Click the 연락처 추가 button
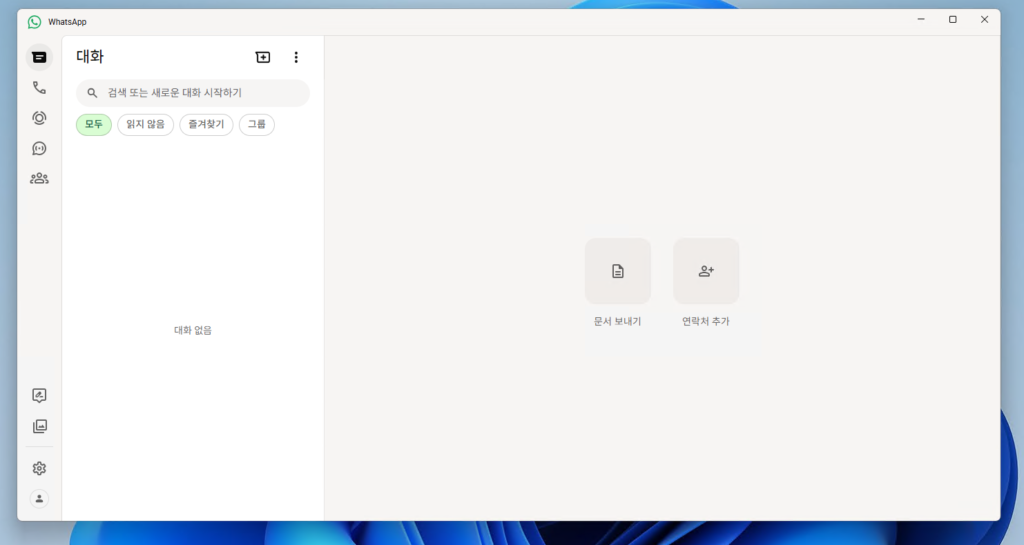This screenshot has height=545, width=1024. (706, 271)
